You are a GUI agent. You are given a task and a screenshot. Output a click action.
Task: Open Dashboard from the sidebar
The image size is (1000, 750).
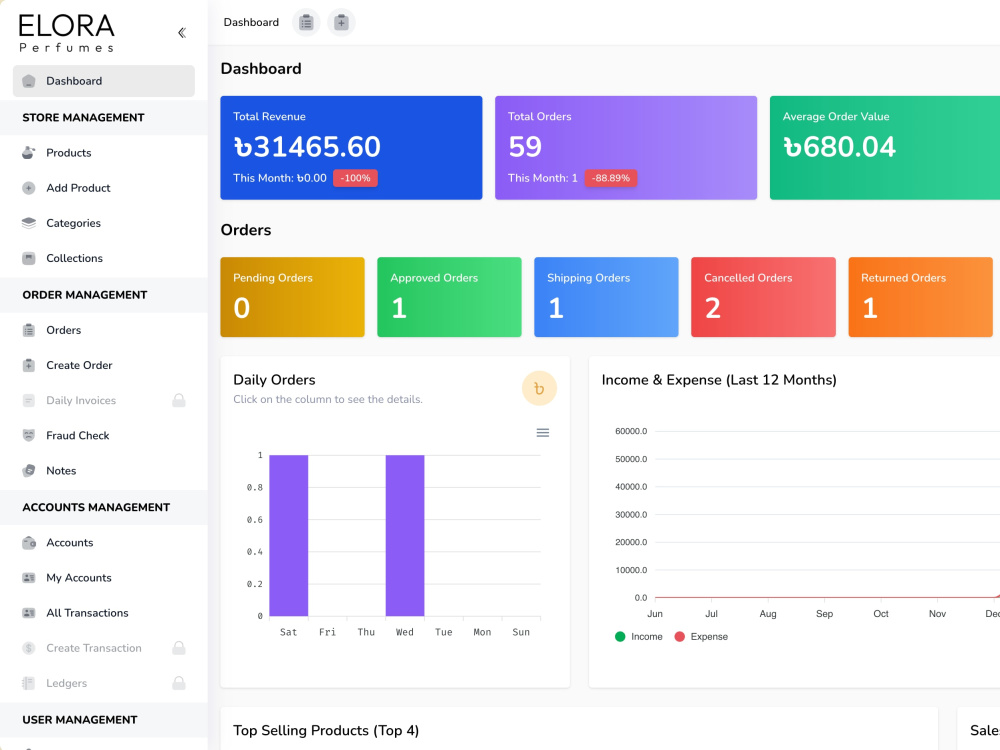point(104,81)
